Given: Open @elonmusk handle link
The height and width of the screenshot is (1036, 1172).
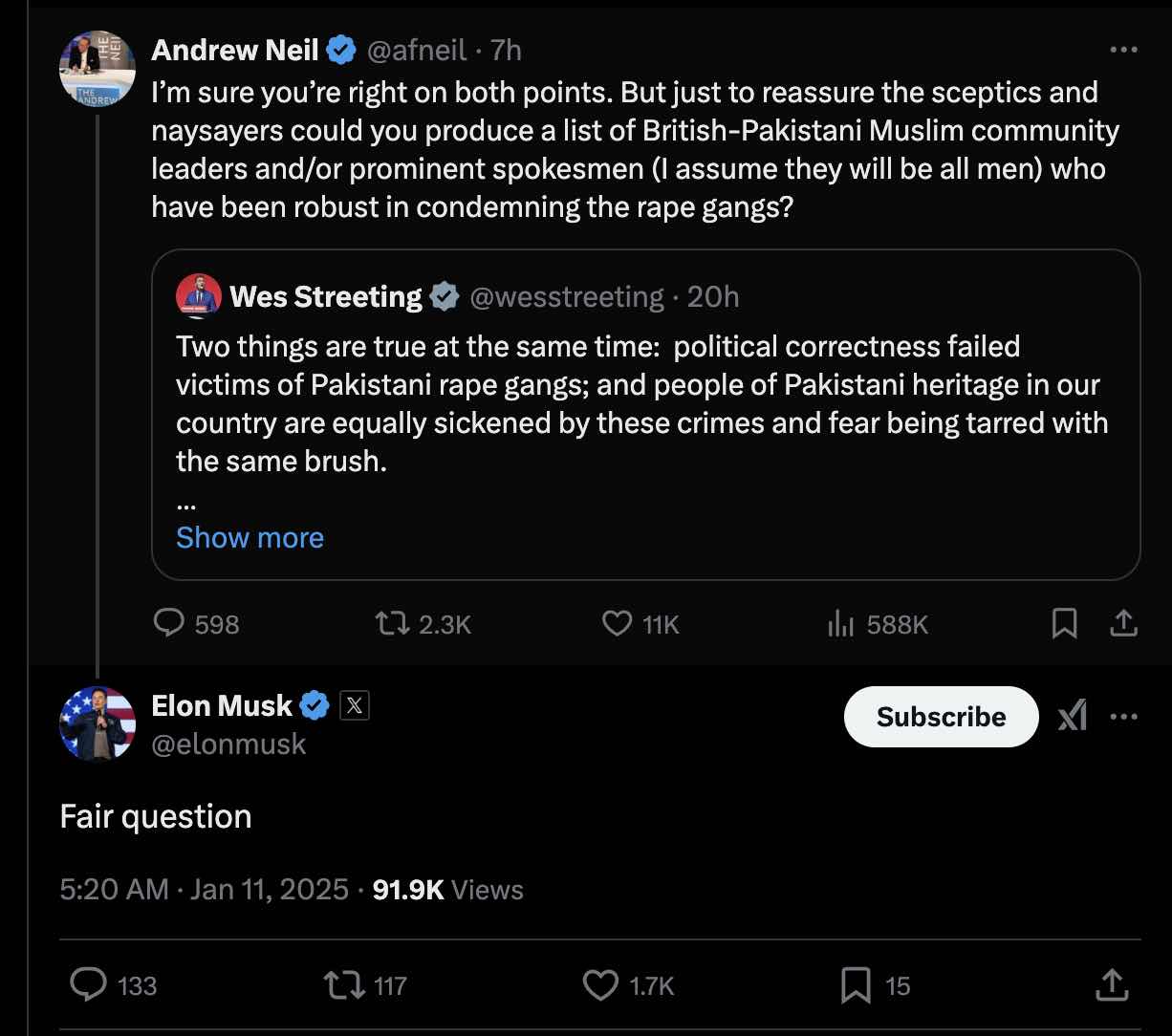Looking at the screenshot, I should [x=229, y=744].
